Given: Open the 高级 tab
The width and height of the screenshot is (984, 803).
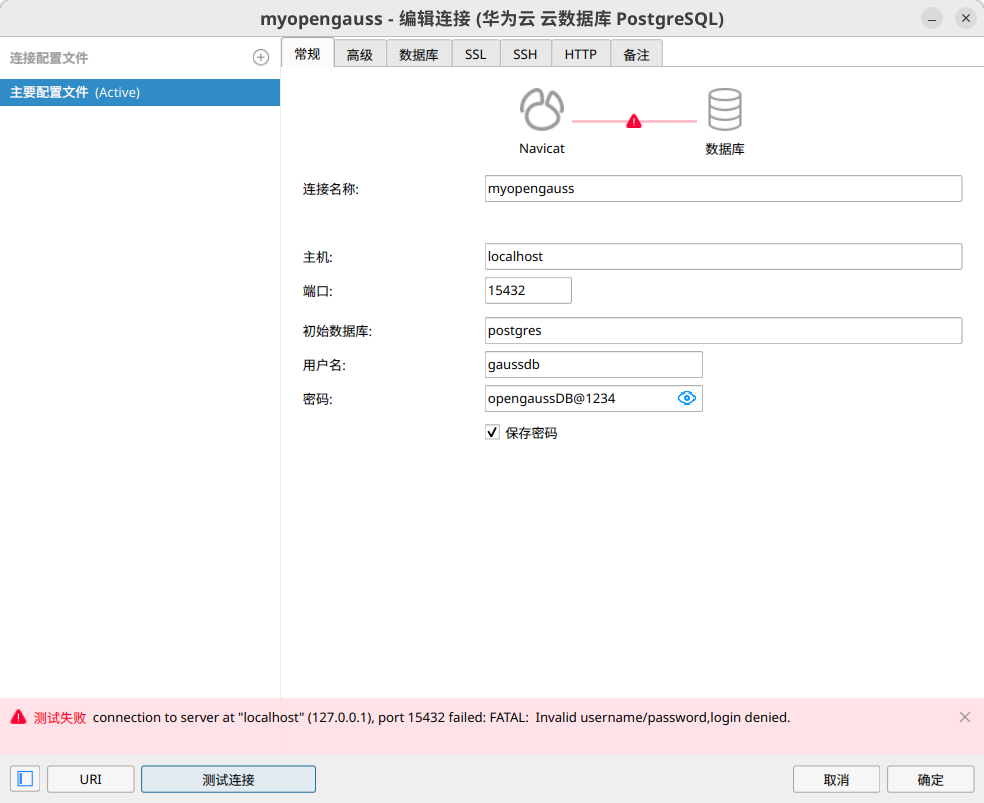Looking at the screenshot, I should pos(360,55).
